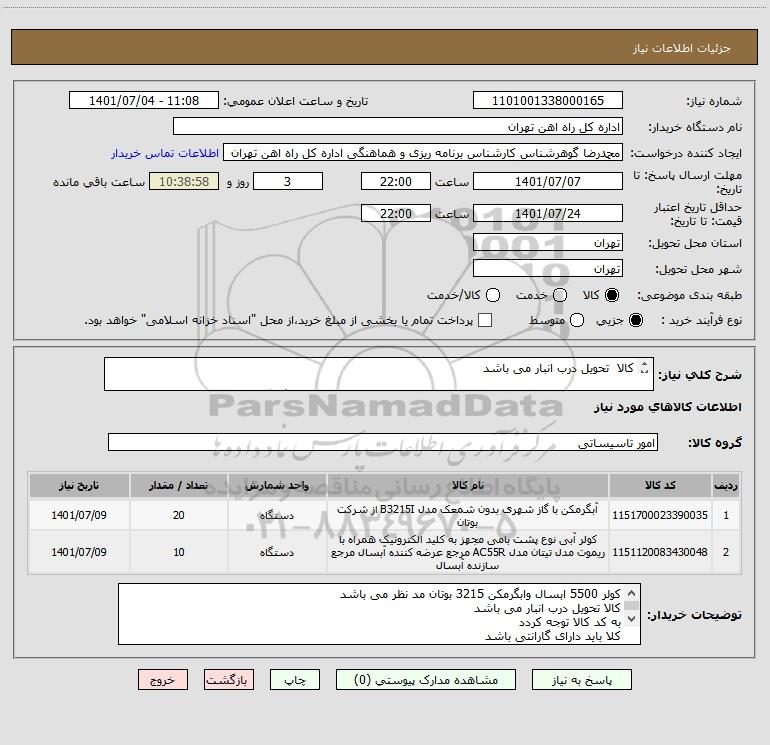Click the announcement date field 1401/07/04 - 11:08

(144, 100)
